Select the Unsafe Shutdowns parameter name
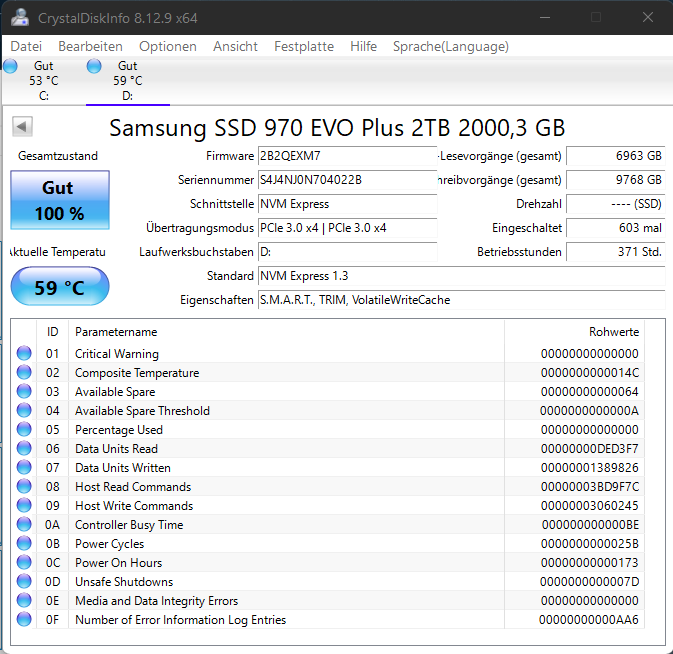The width and height of the screenshot is (673, 654). pos(124,581)
